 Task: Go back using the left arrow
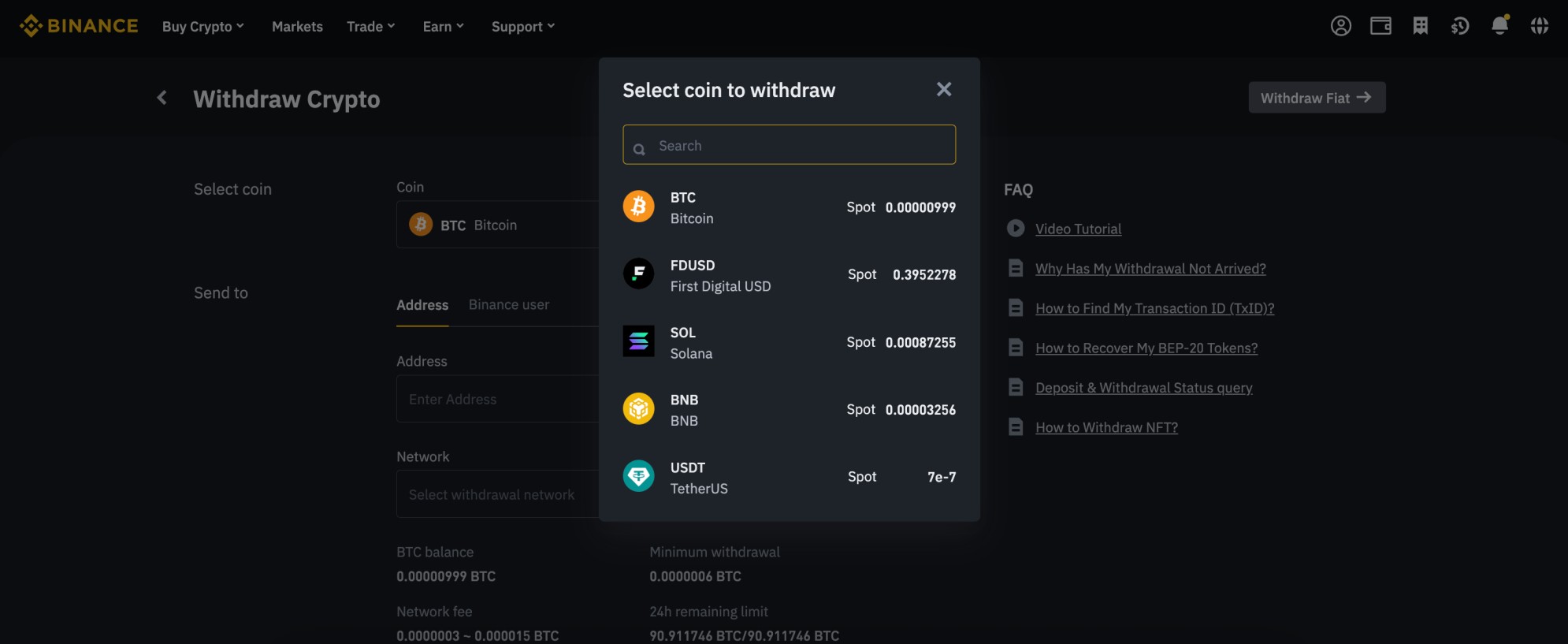point(162,98)
